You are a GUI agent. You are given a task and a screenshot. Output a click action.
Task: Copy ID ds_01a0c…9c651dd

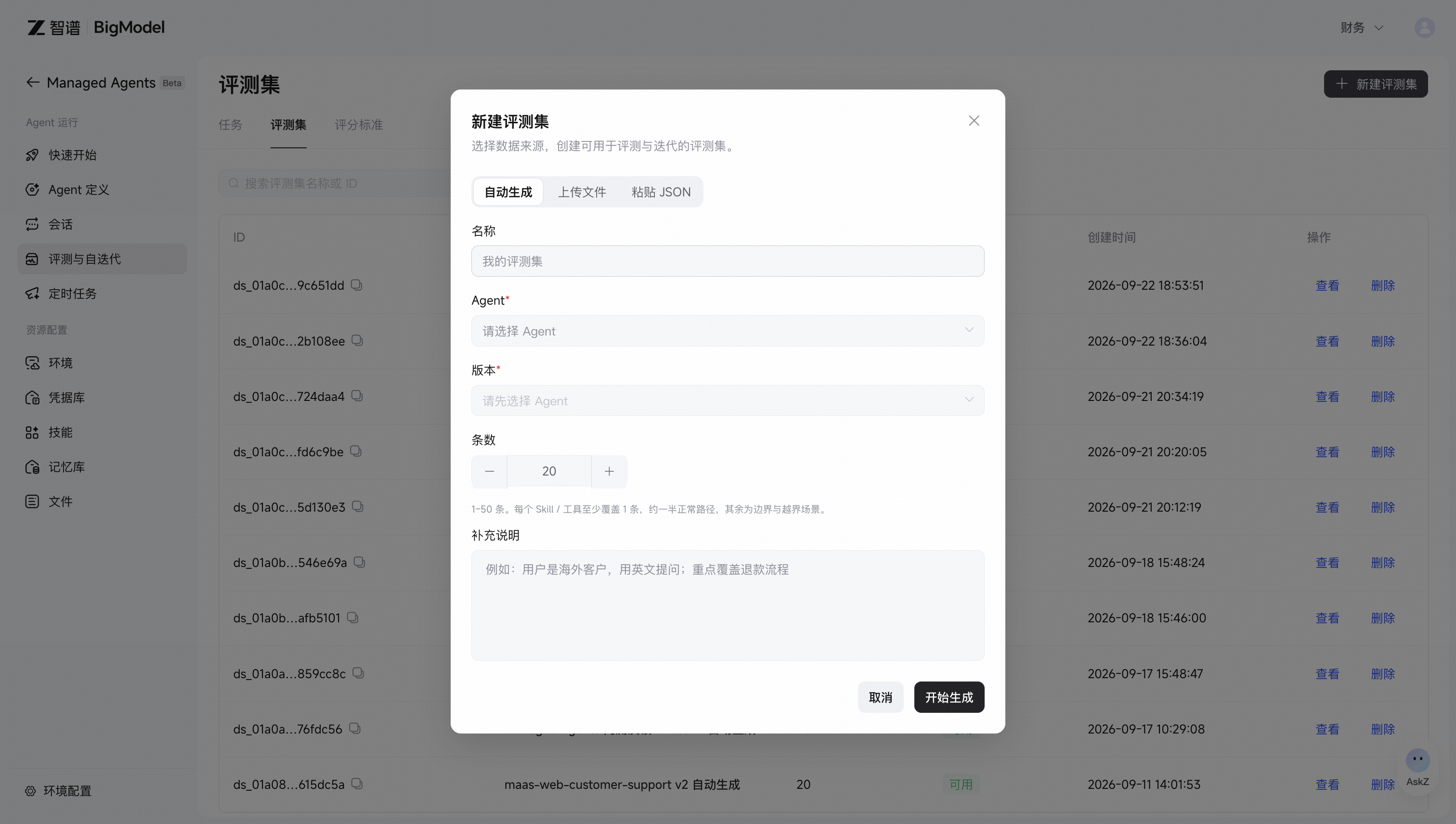357,284
